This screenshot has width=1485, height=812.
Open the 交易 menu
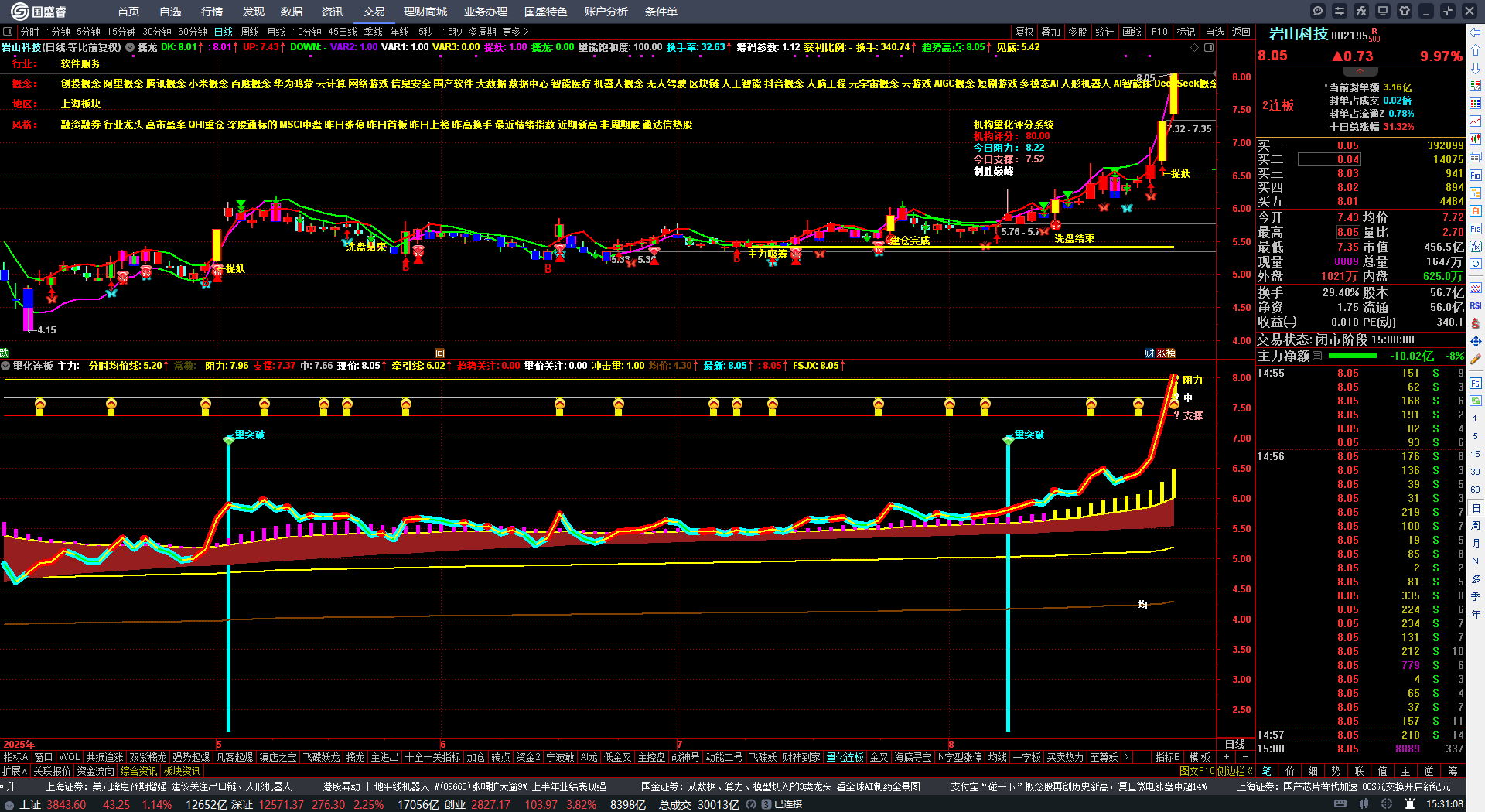pyautogui.click(x=374, y=12)
